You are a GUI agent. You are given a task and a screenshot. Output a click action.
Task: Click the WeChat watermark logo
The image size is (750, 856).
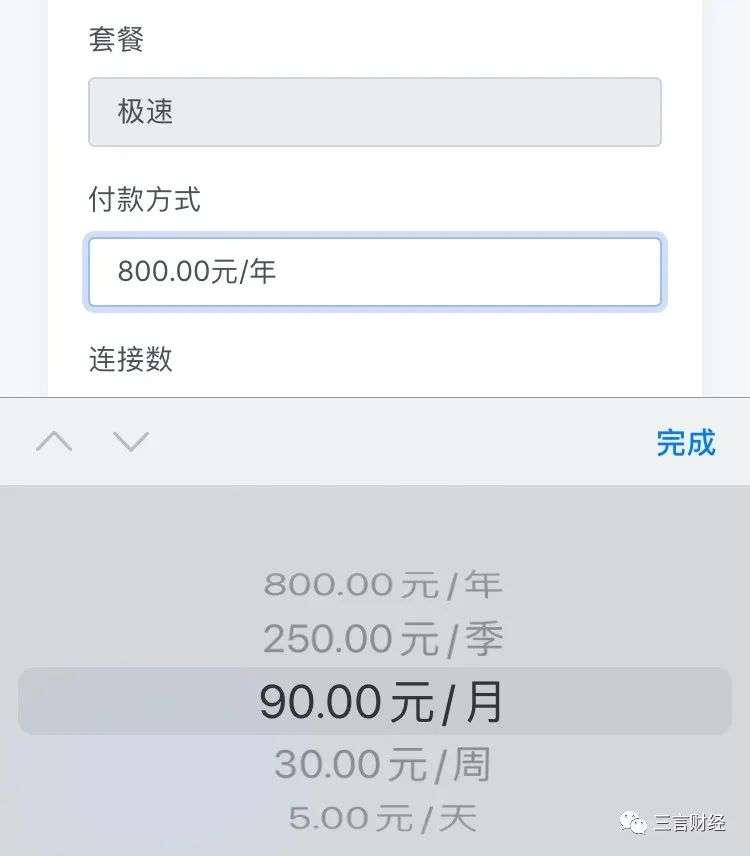(x=633, y=822)
